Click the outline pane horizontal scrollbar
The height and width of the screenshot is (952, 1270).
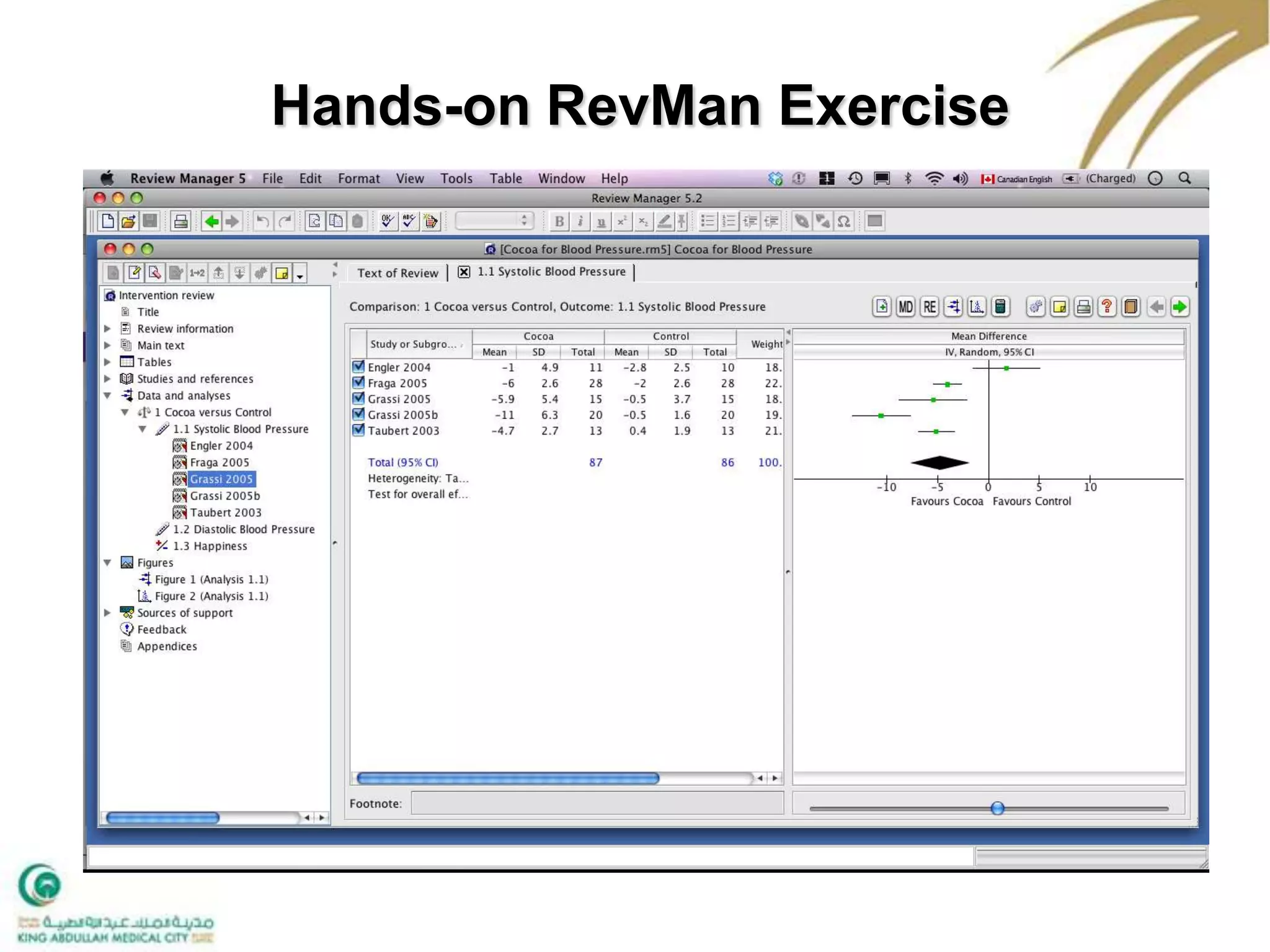click(x=162, y=818)
